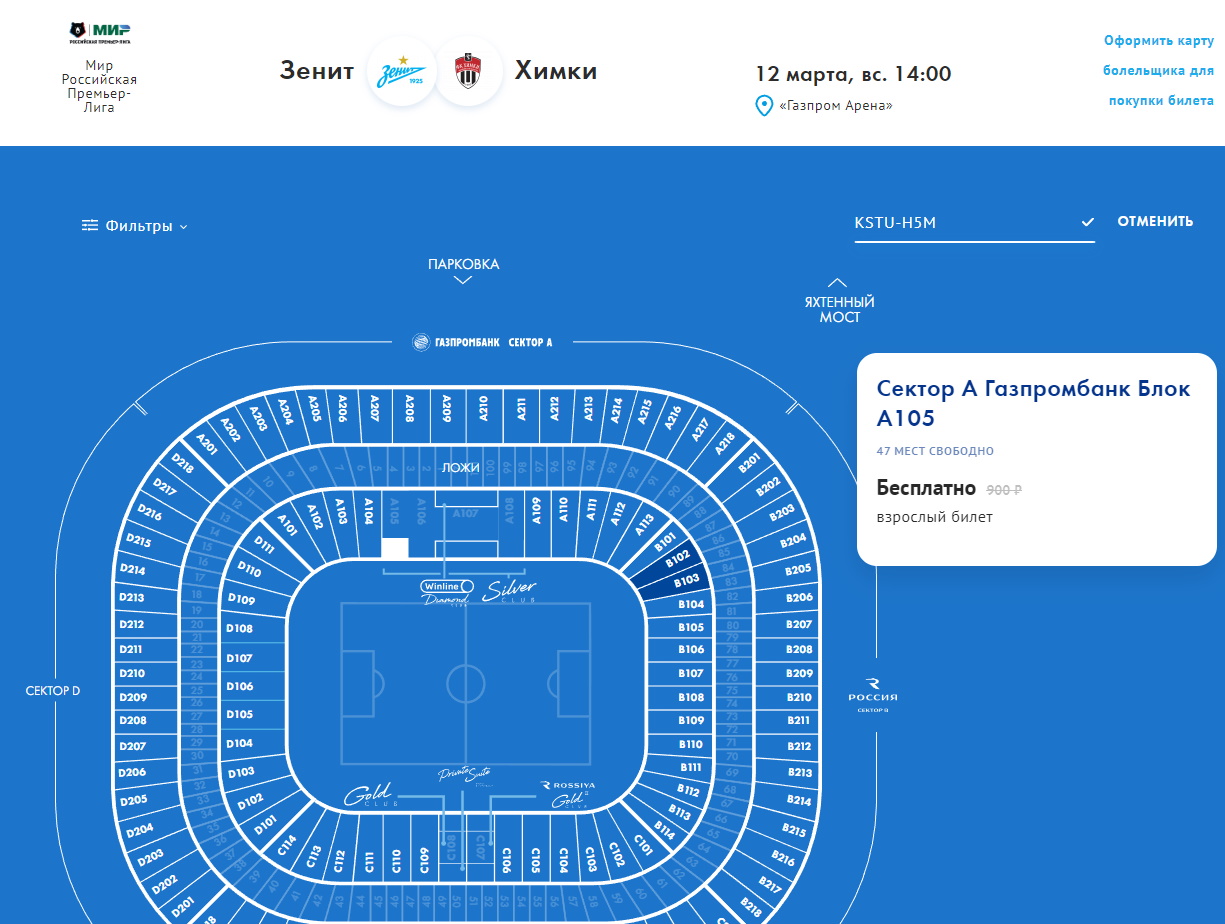This screenshot has height=924, width=1225.
Task: Click the promo code input field
Action: click(962, 223)
